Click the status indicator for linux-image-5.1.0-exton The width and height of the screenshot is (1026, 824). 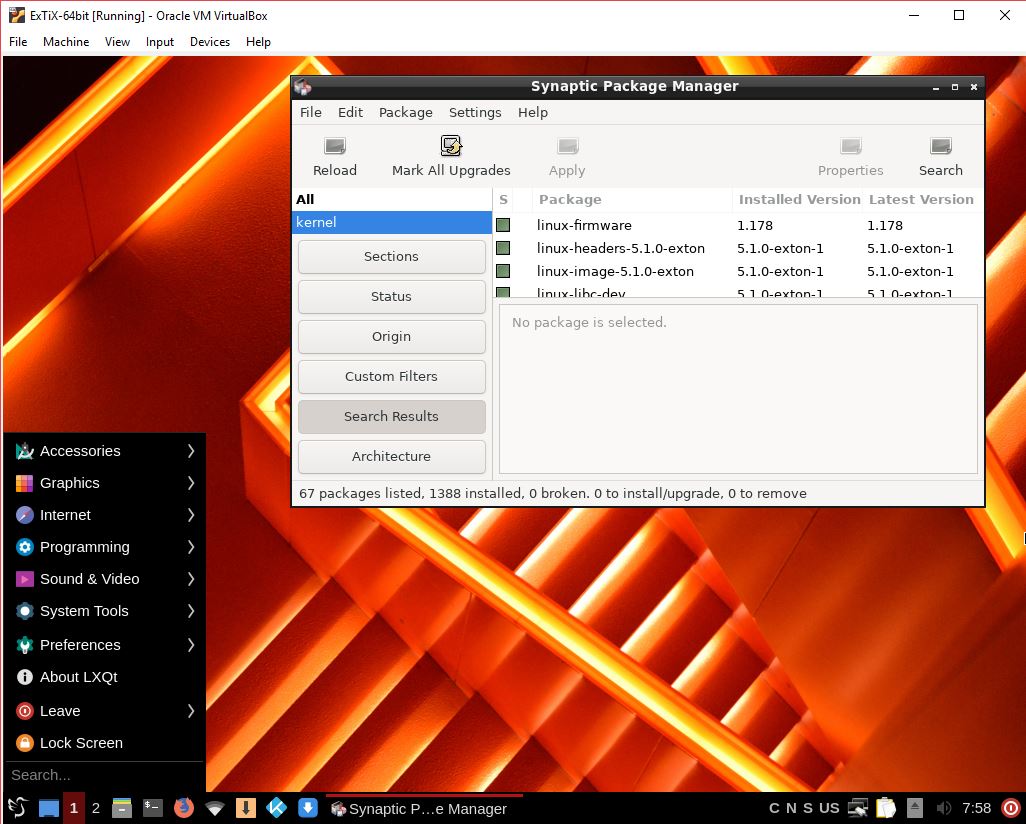pyautogui.click(x=502, y=271)
